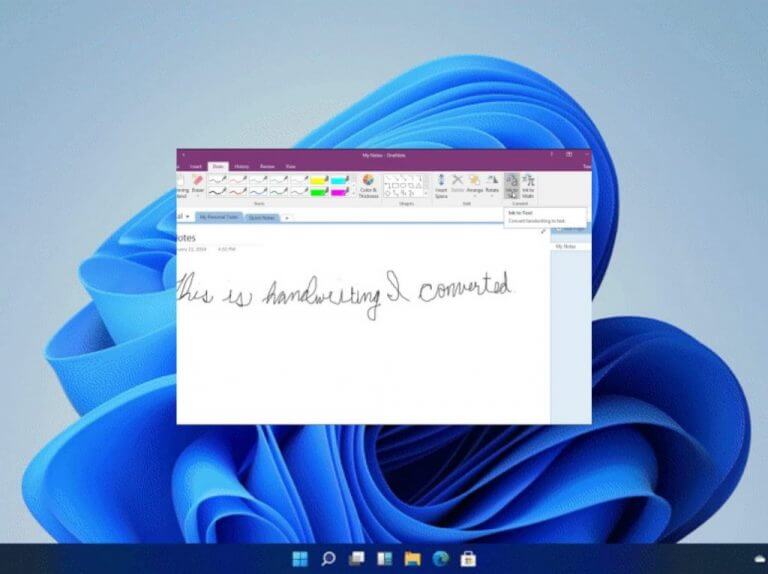
Task: Open Task View from taskbar
Action: (356, 559)
